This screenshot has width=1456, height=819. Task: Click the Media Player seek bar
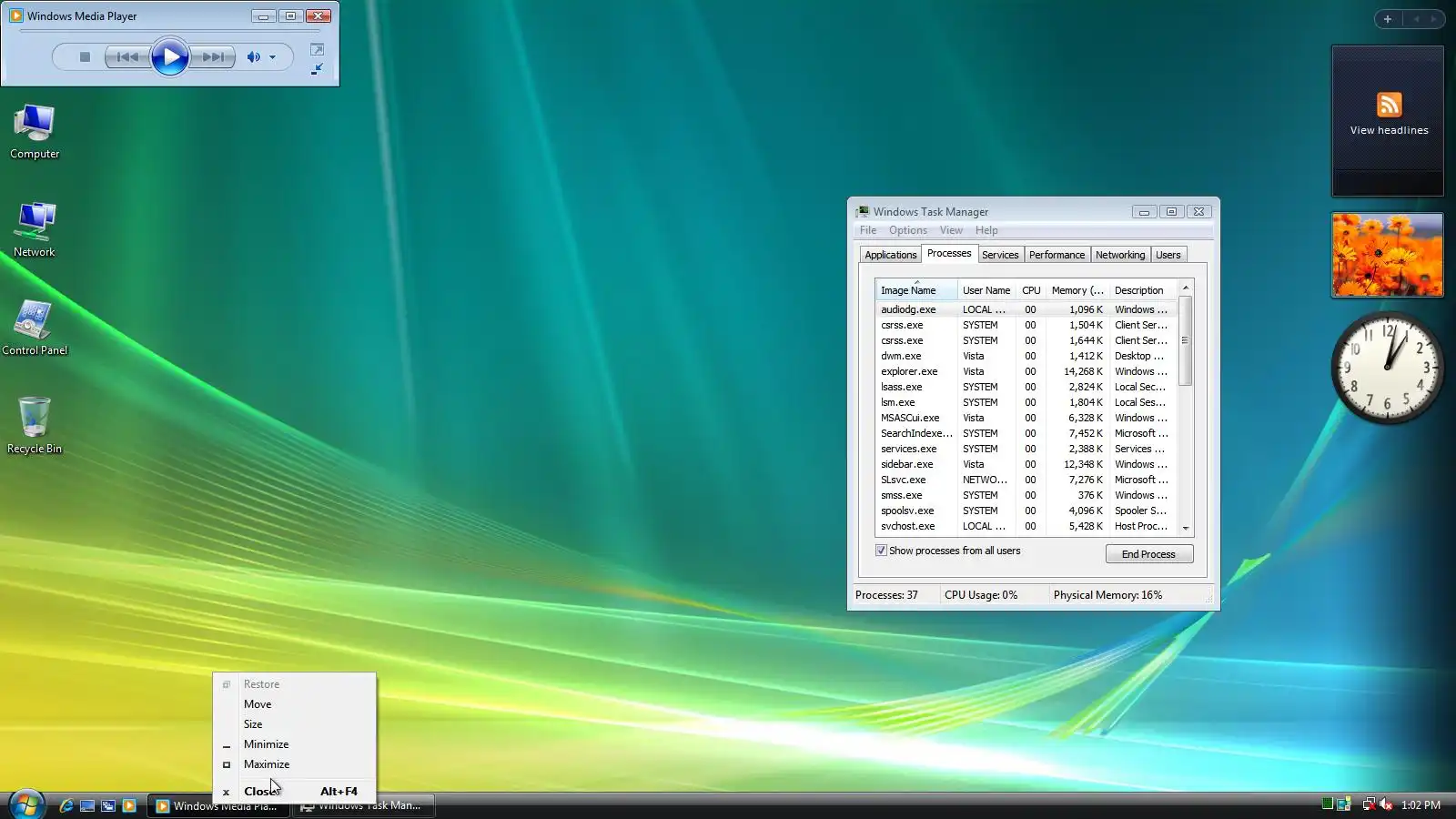click(x=169, y=32)
